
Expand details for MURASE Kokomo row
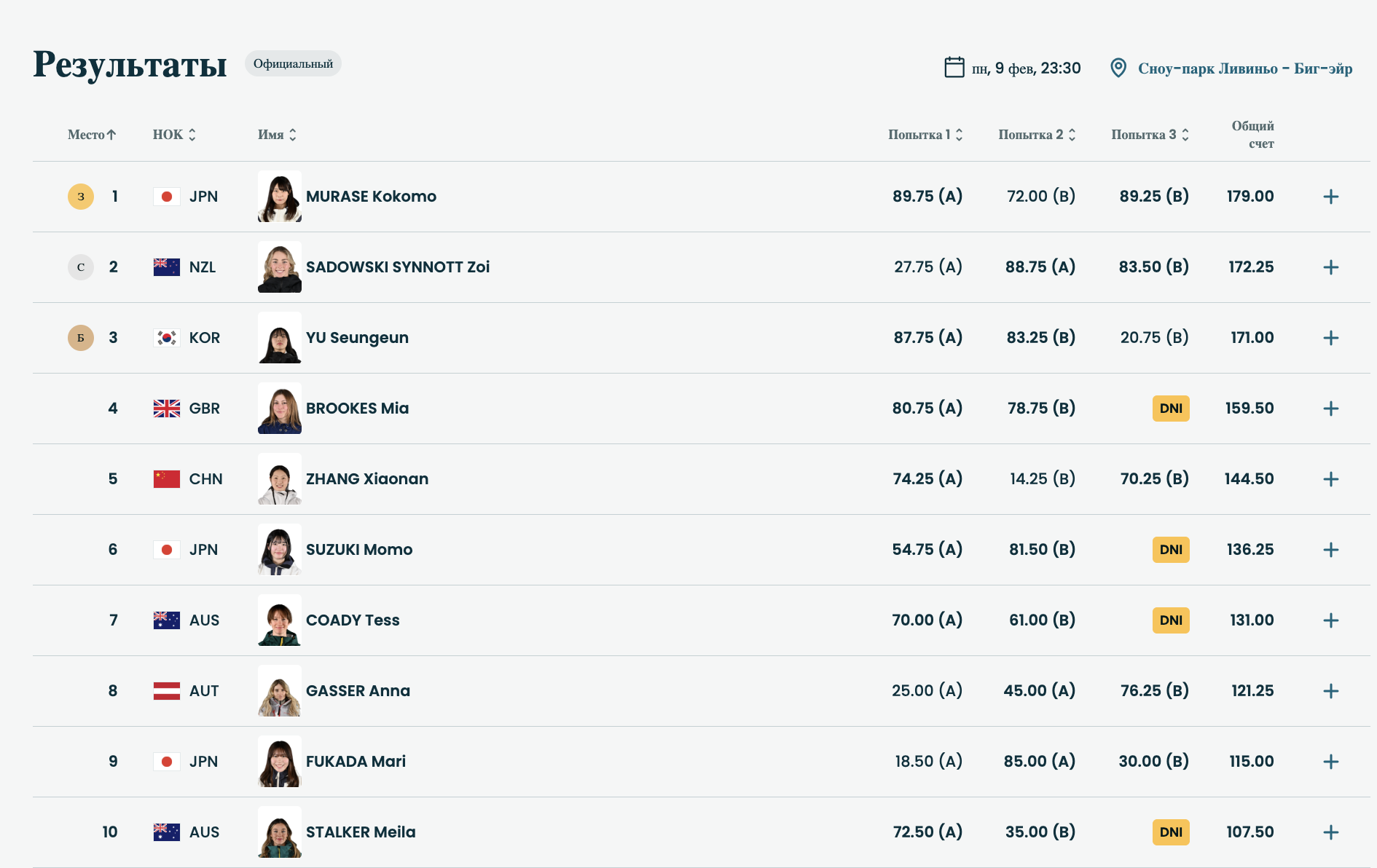click(x=1330, y=197)
